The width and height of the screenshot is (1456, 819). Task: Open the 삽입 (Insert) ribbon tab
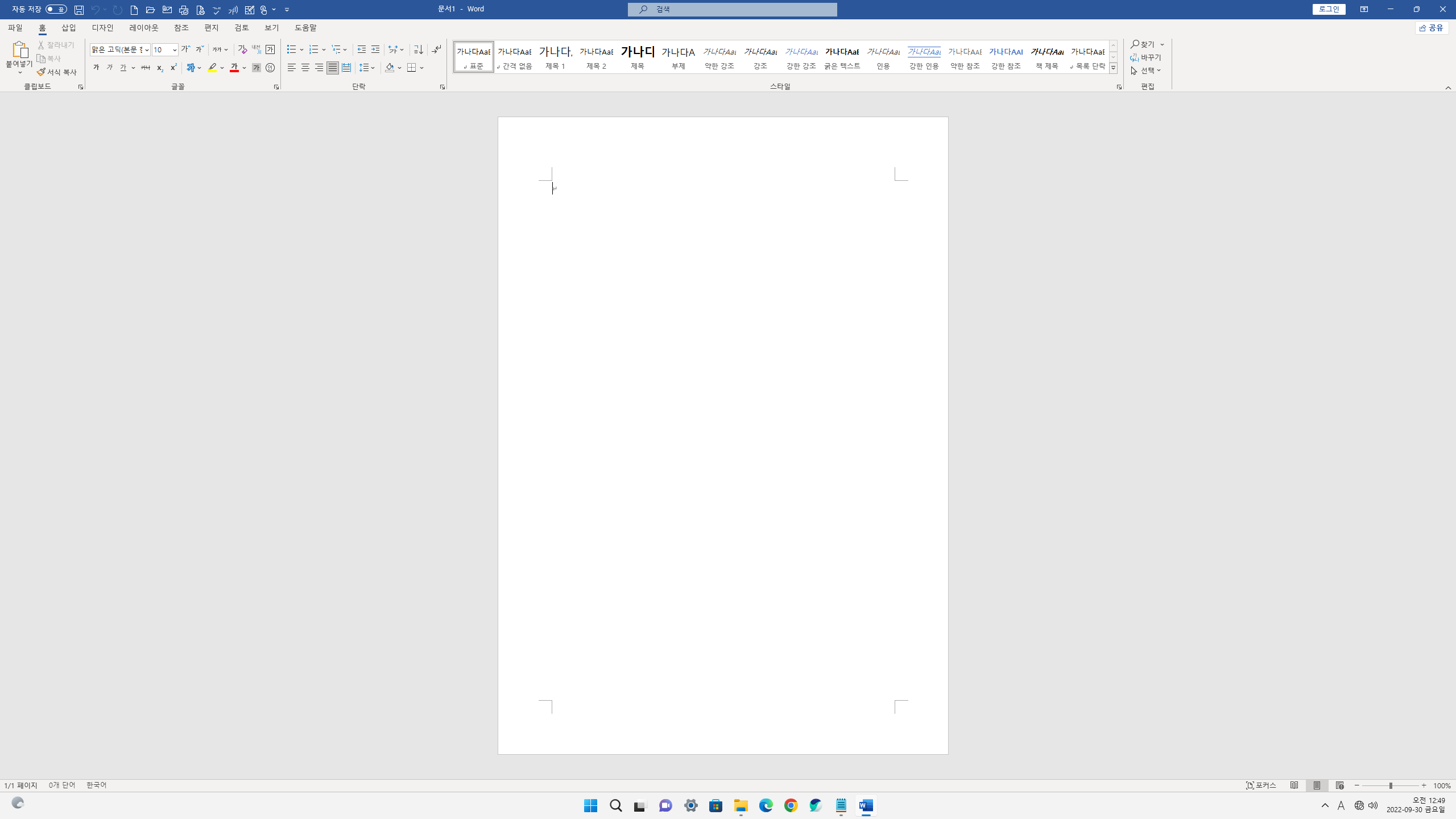pyautogui.click(x=69, y=28)
